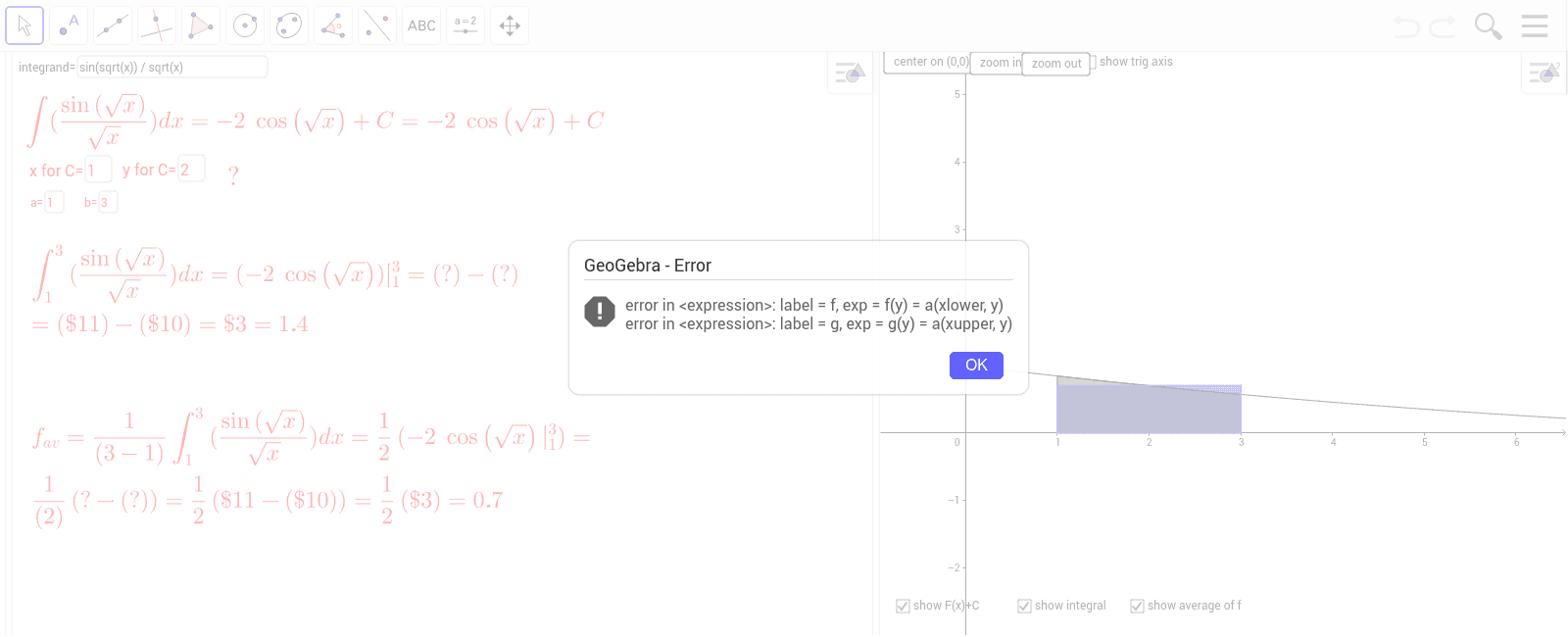
Task: Click the x for C input box
Action: click(x=98, y=170)
